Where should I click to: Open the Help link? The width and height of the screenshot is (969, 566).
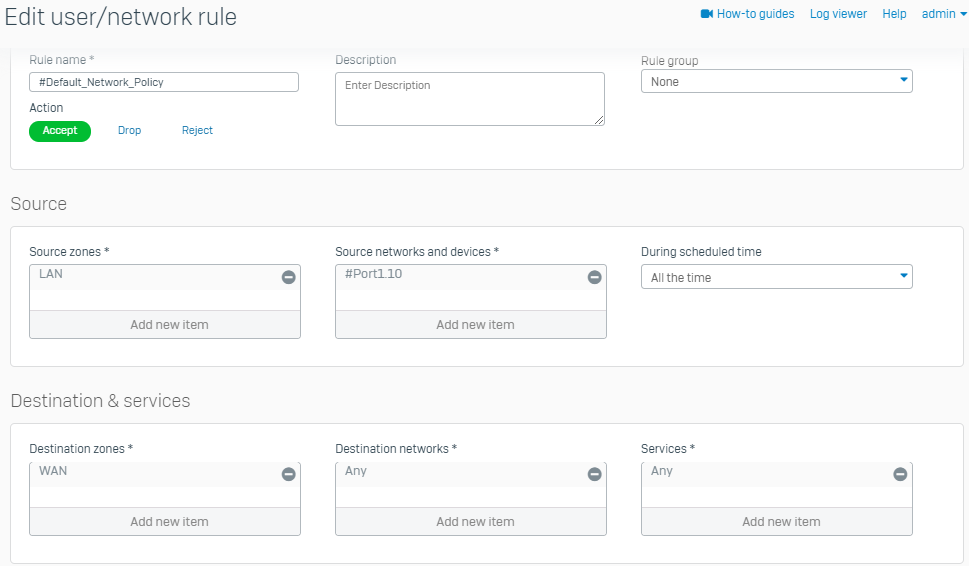coord(894,14)
